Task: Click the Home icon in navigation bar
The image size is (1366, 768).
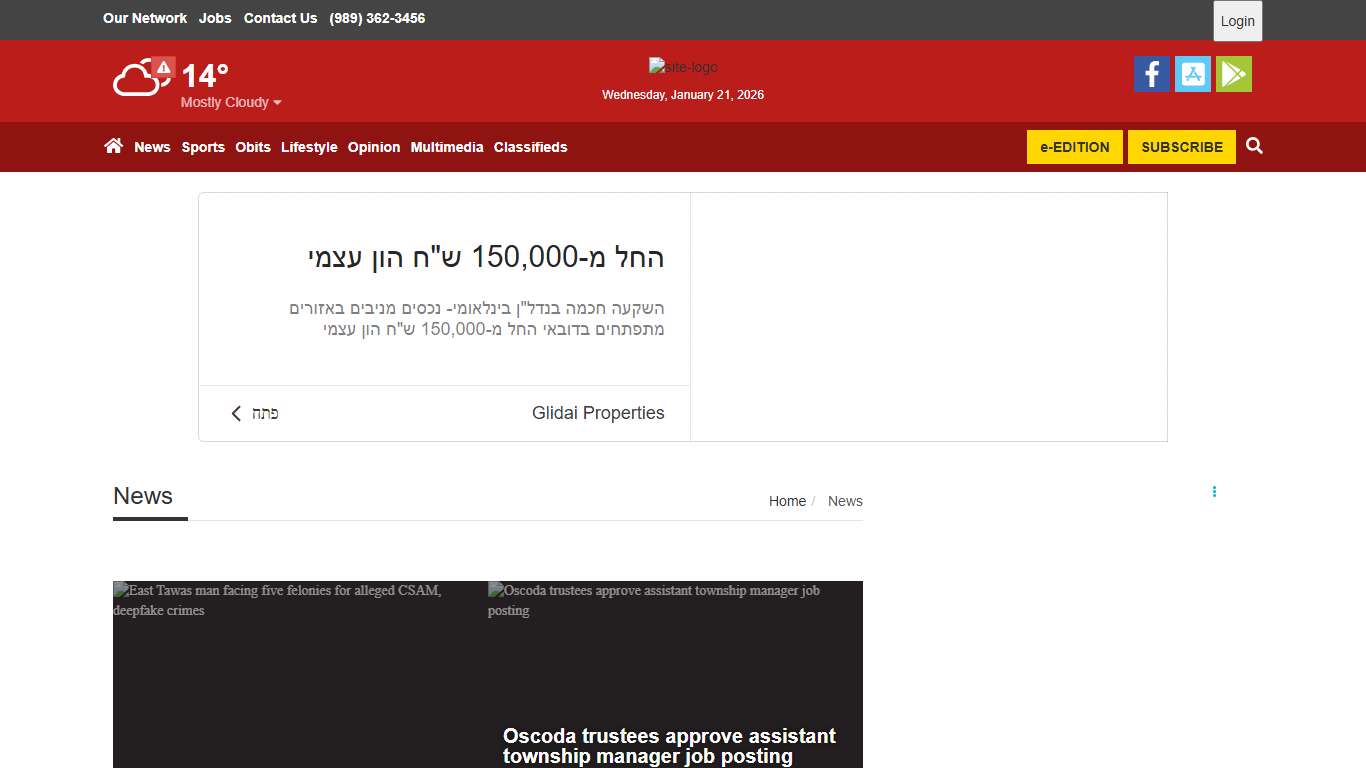Action: point(114,146)
